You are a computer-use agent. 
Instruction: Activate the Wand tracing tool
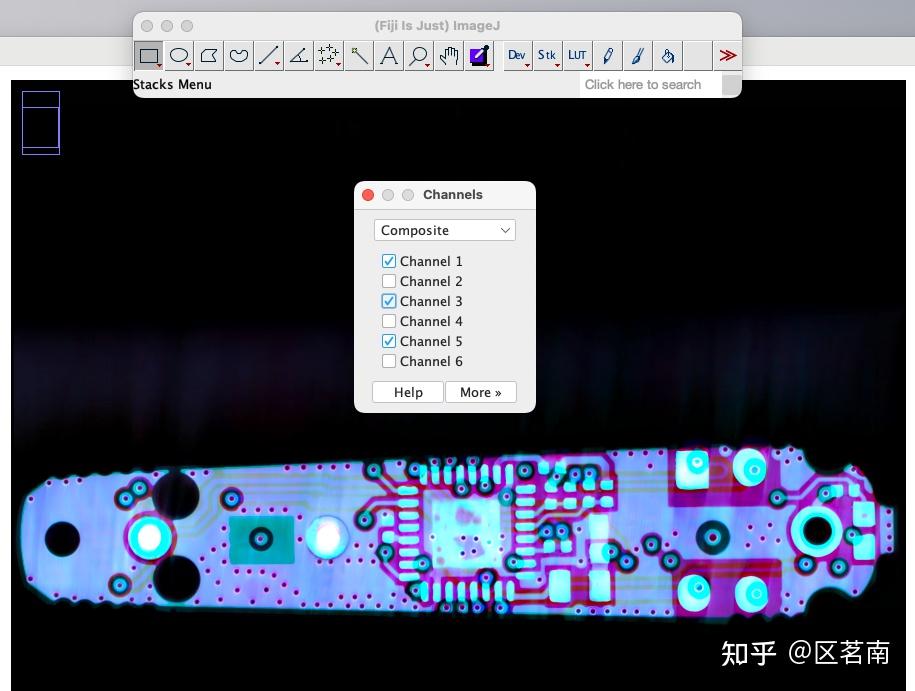pos(358,55)
